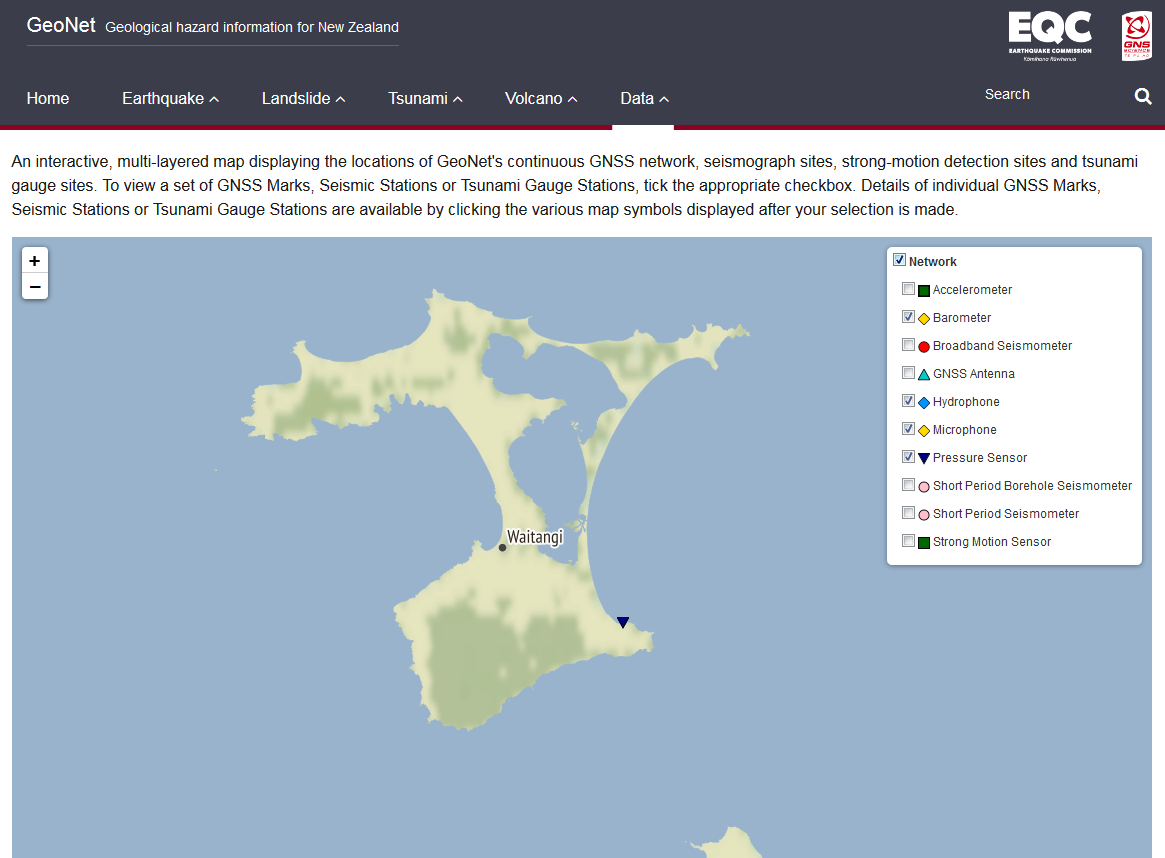
Task: Enable the Broadband Seismometer checkbox
Action: pyautogui.click(x=908, y=345)
